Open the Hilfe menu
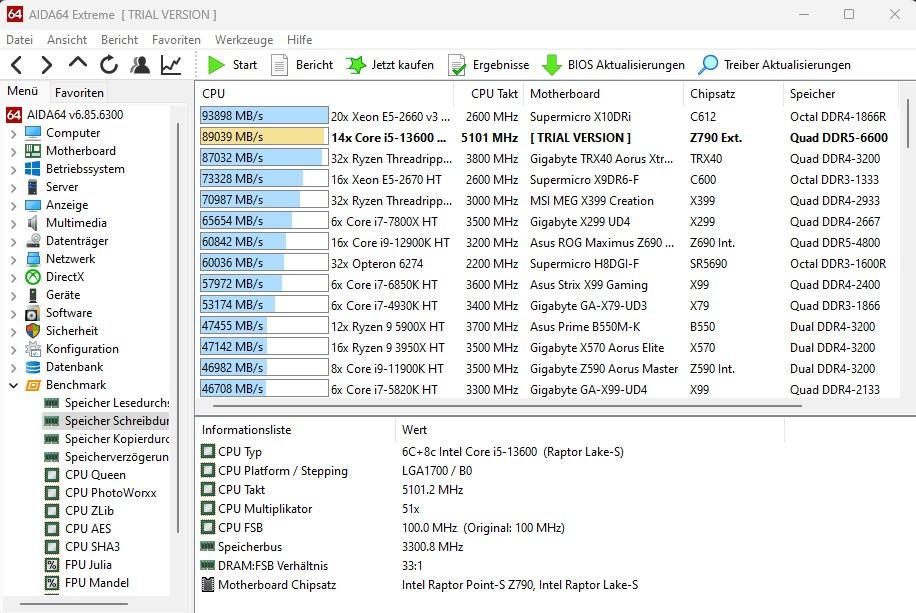 [299, 40]
